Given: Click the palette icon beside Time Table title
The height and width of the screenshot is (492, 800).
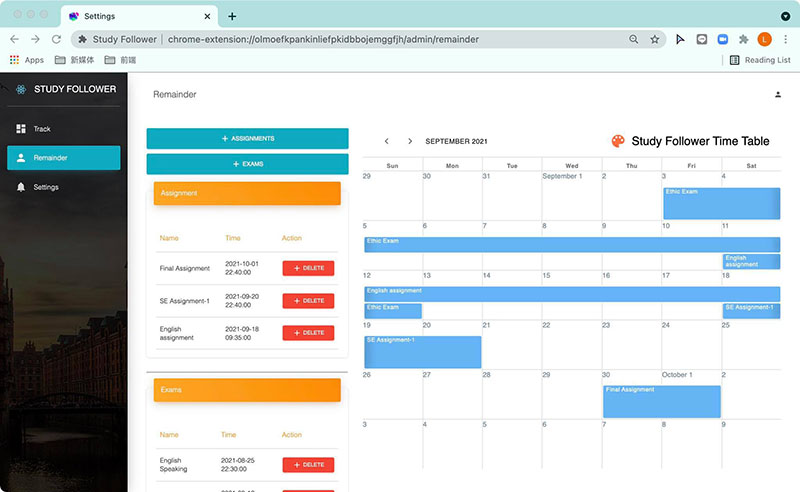Looking at the screenshot, I should 618,141.
